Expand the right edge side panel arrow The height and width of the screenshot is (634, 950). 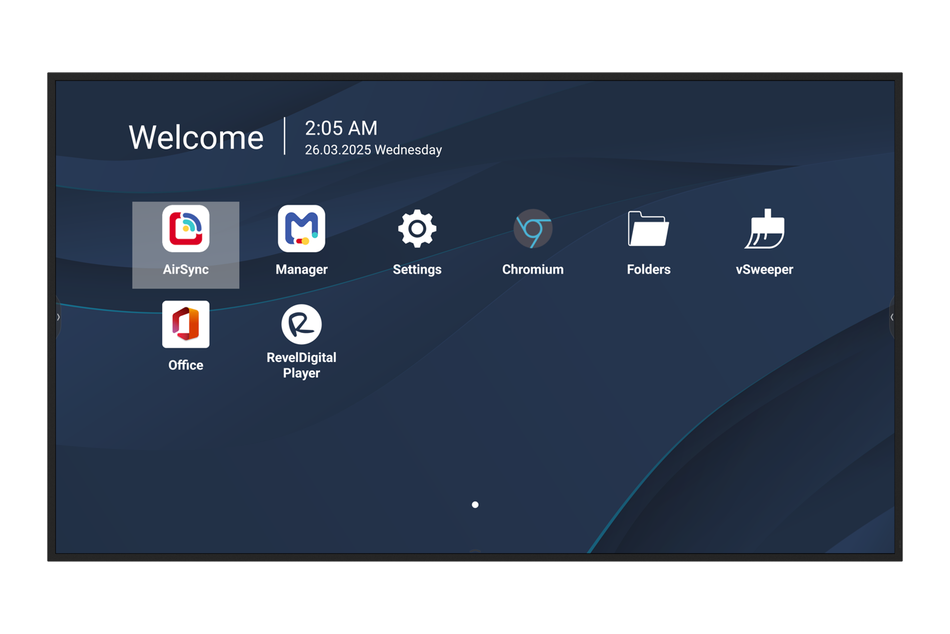tap(892, 317)
